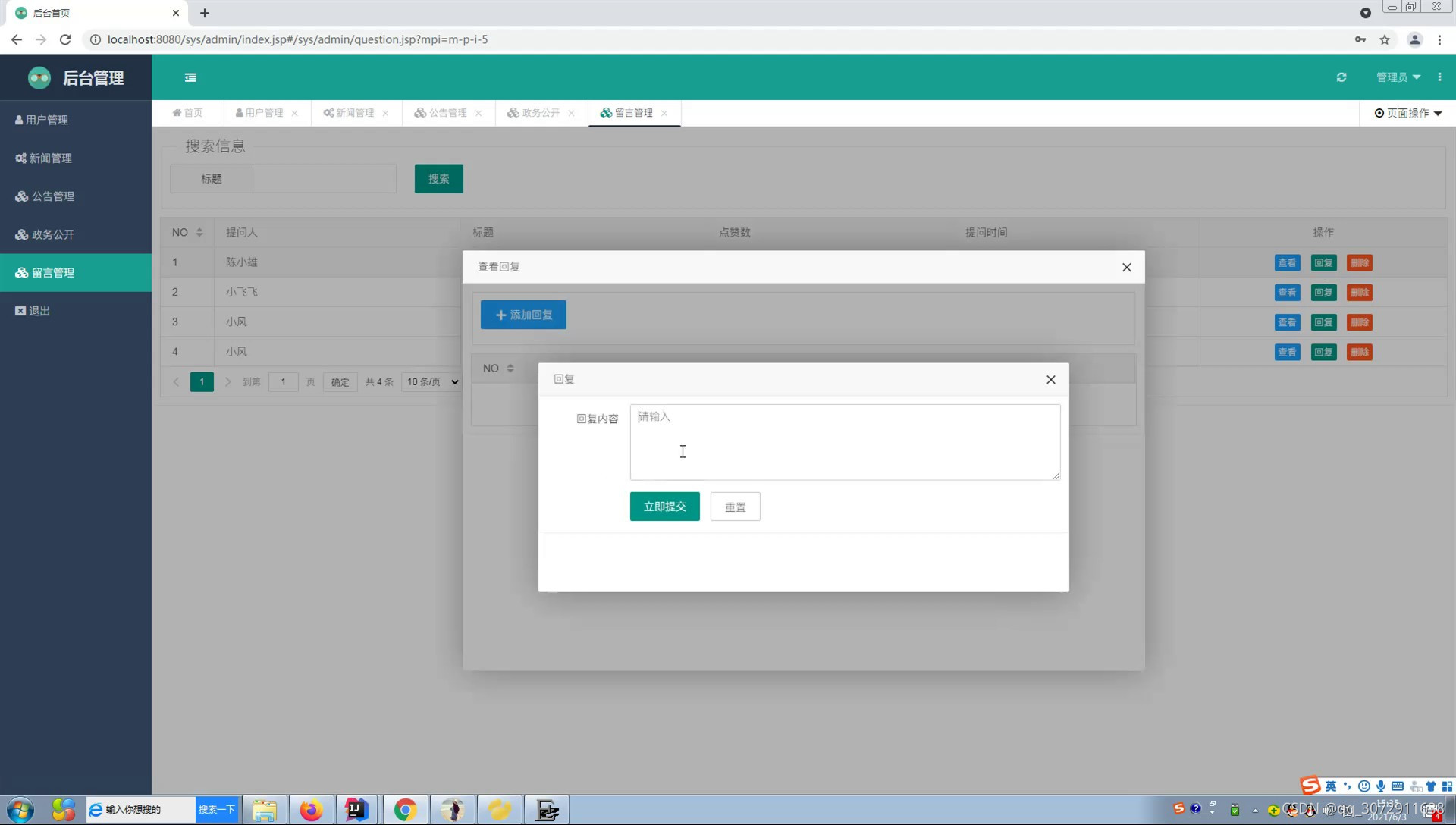Open the 管理员 user dropdown
Image resolution: width=1456 pixels, height=825 pixels.
click(1398, 77)
